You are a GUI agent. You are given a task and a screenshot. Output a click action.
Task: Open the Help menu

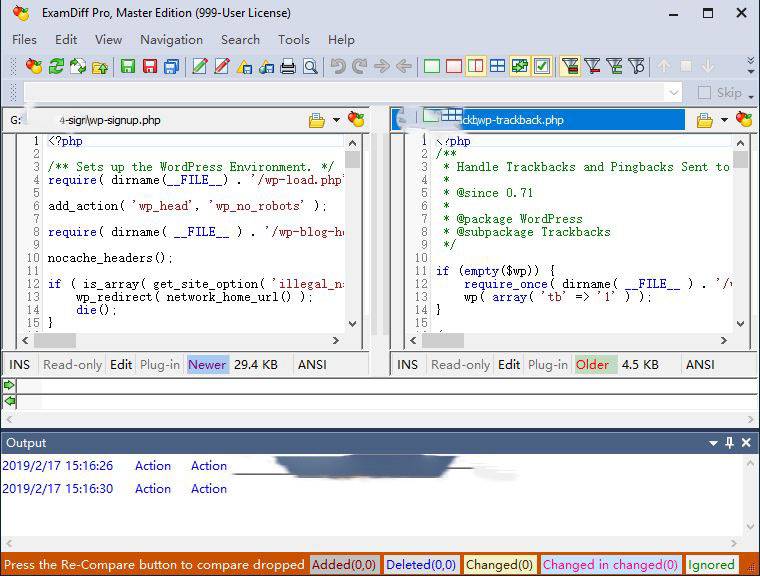(341, 40)
